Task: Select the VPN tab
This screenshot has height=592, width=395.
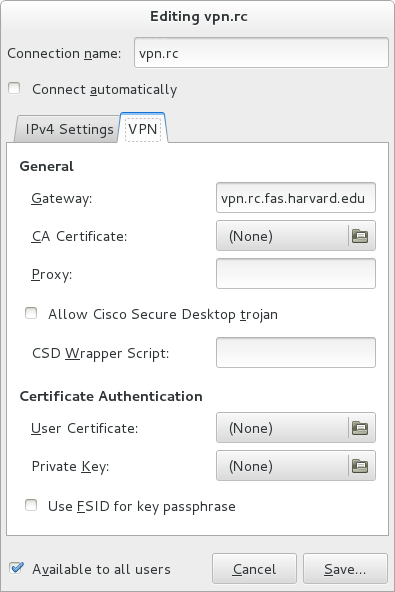Action: [x=143, y=128]
